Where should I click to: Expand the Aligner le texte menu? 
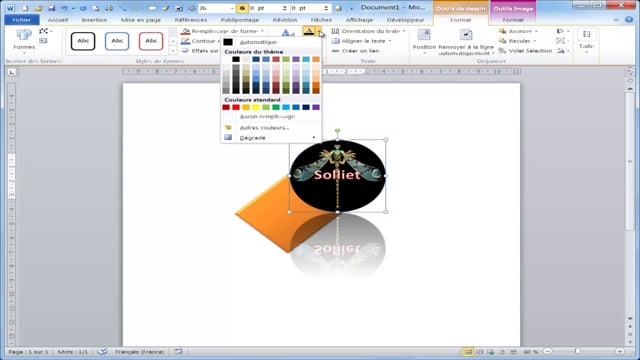pos(390,41)
